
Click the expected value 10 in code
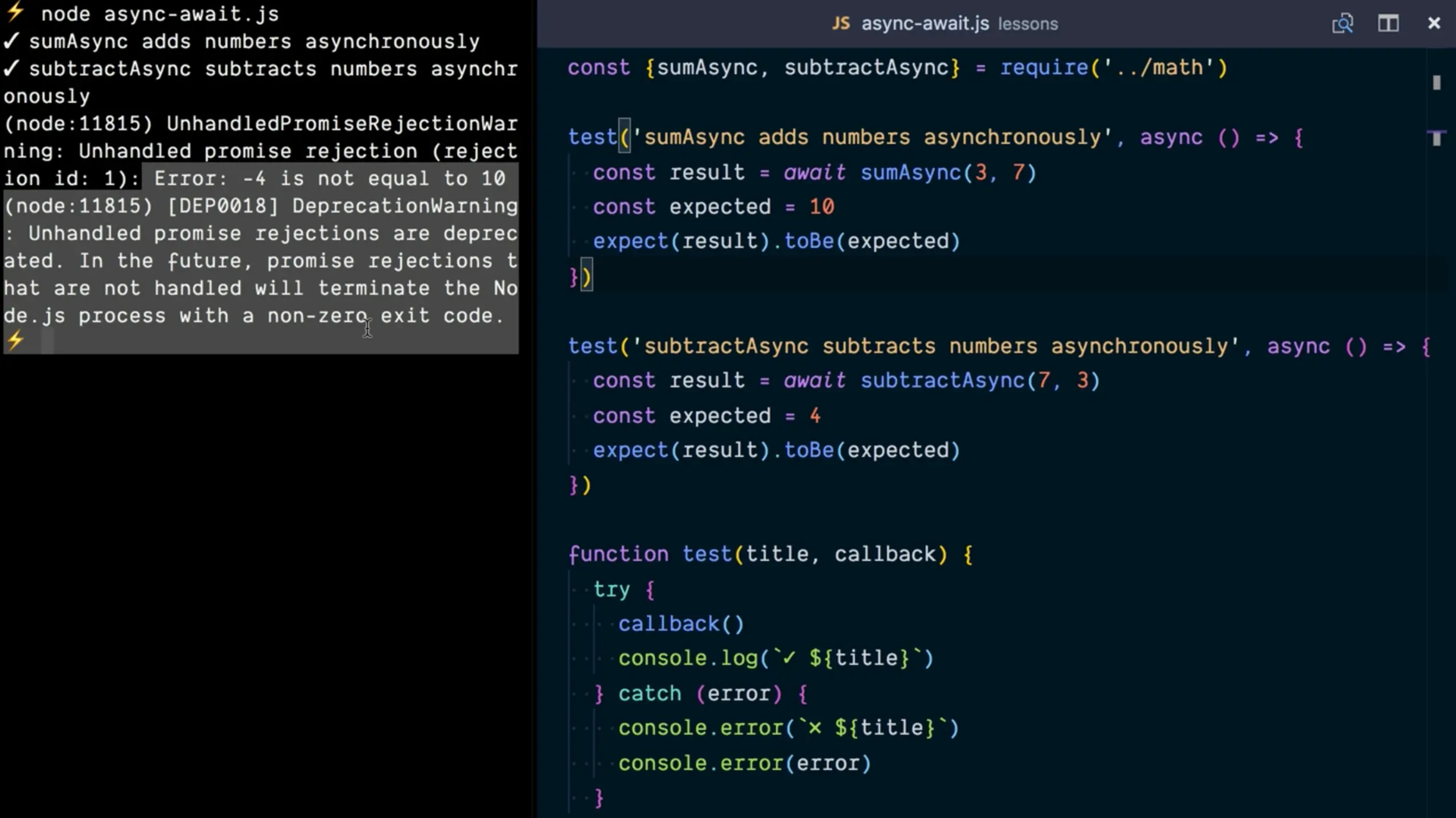[x=822, y=207]
